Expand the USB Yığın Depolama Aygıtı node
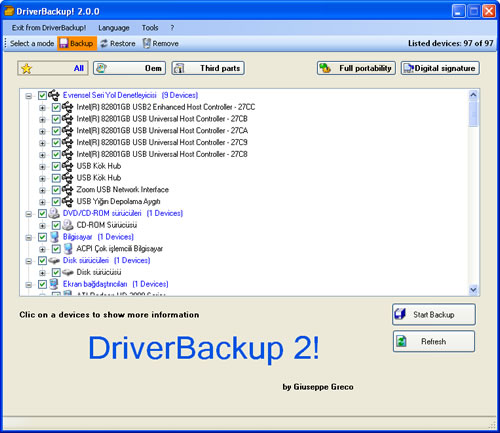 pos(42,202)
